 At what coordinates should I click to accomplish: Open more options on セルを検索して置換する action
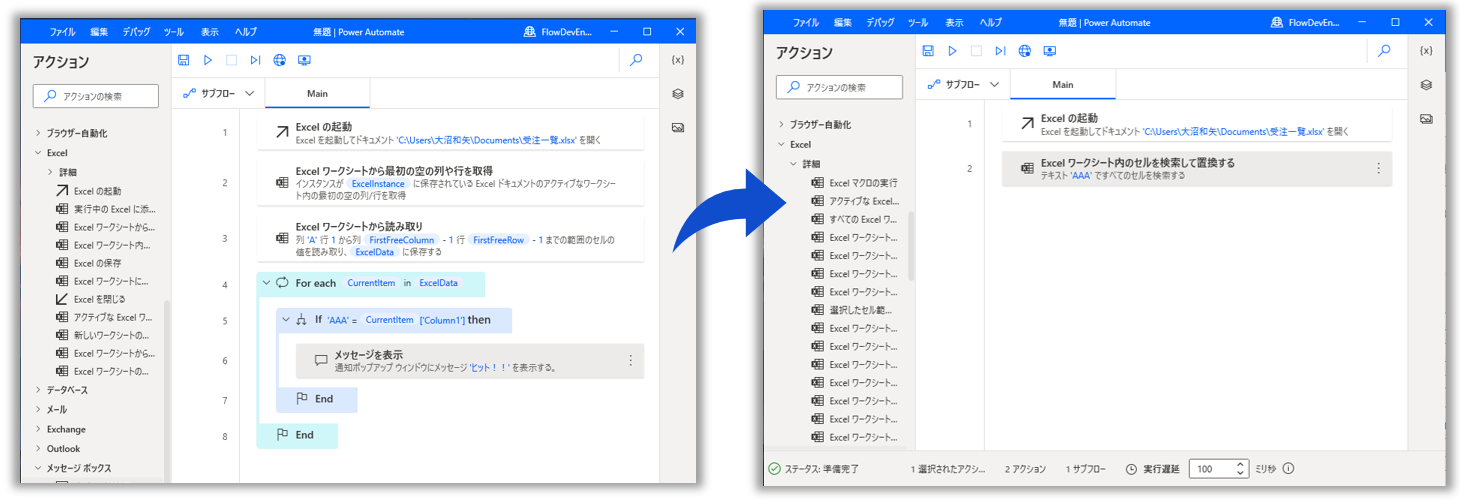1378,169
